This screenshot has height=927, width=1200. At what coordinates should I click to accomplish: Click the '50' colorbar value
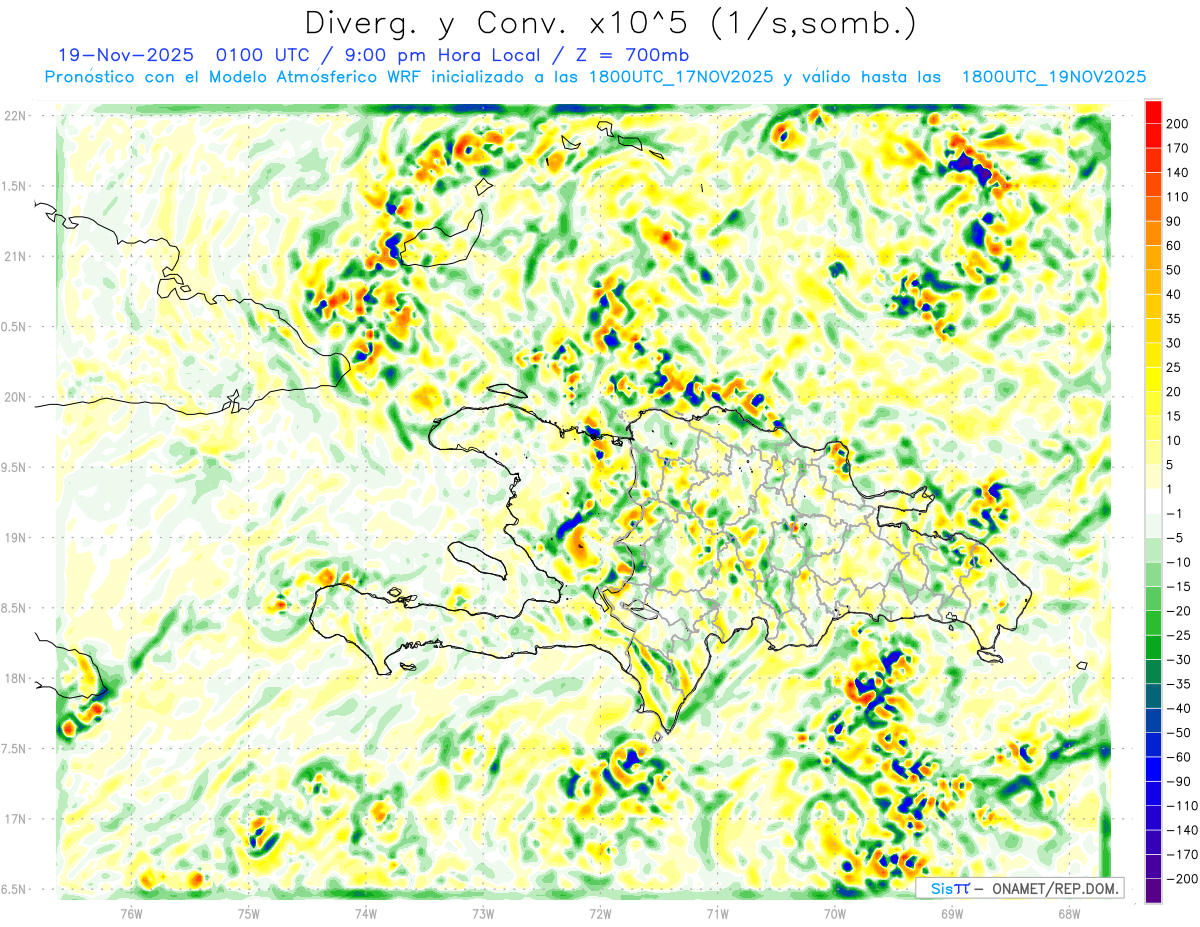[1175, 270]
